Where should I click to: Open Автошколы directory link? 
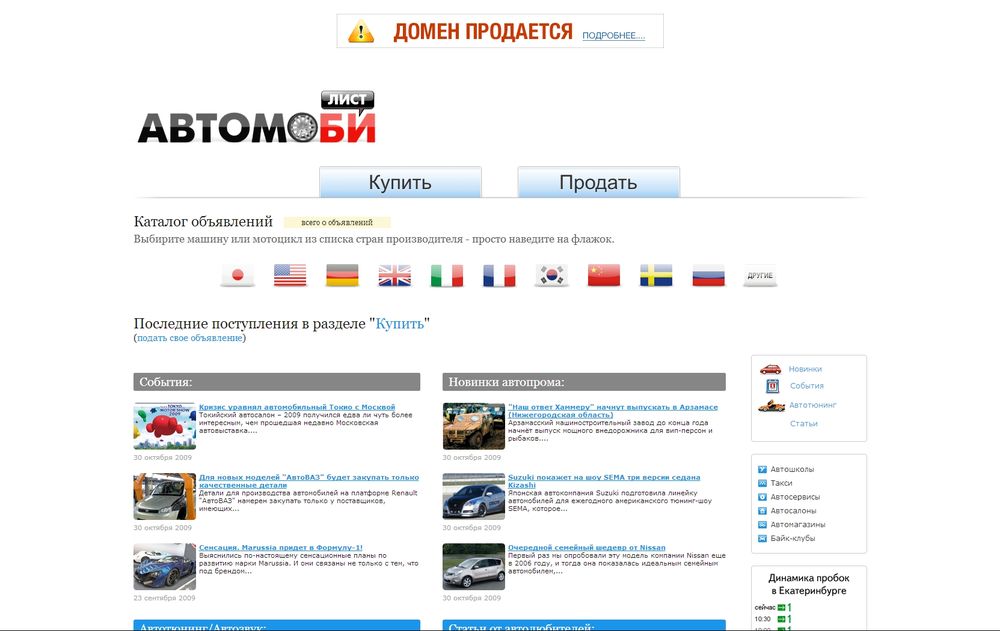tap(792, 470)
